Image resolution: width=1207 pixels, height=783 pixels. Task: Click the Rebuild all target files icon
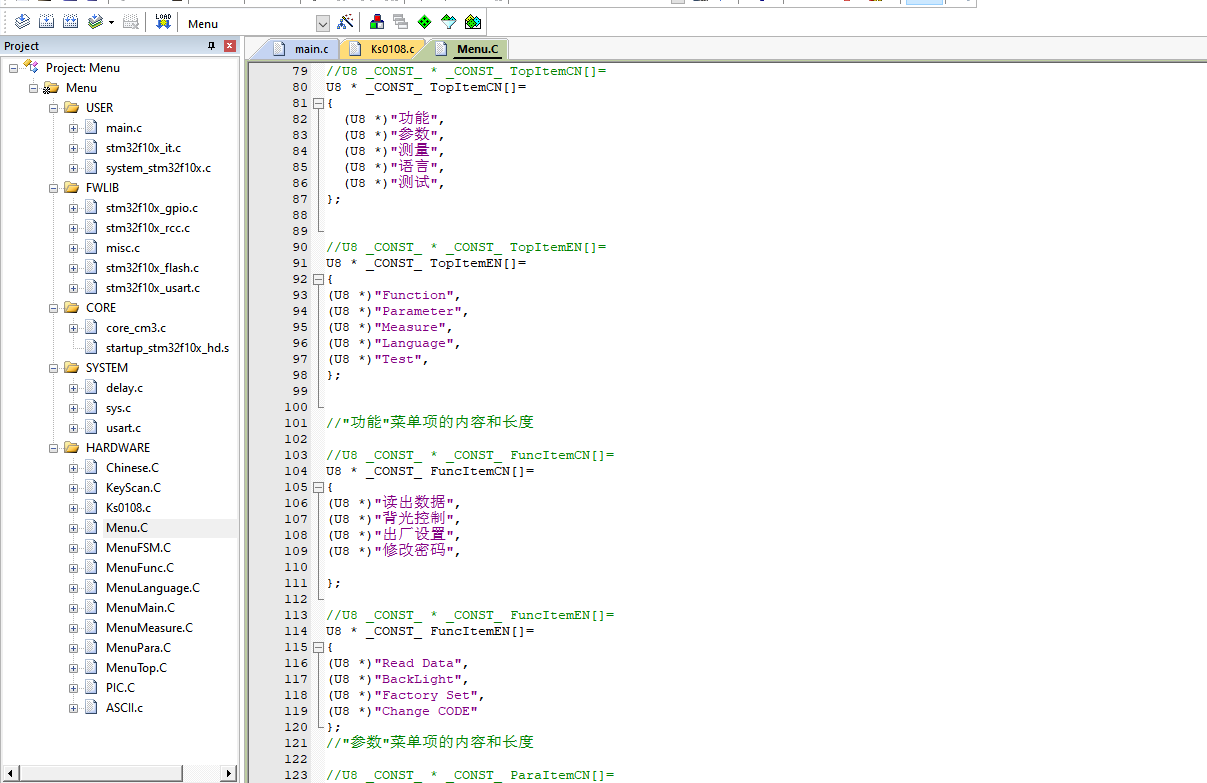click(x=70, y=22)
